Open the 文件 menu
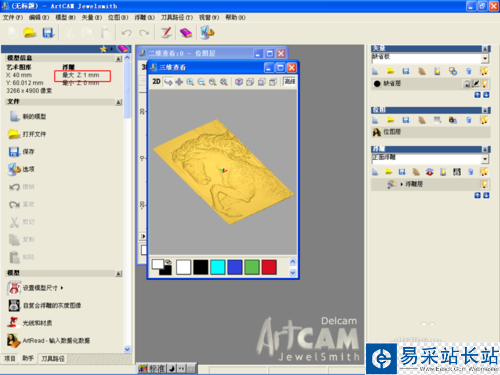 click(x=13, y=17)
